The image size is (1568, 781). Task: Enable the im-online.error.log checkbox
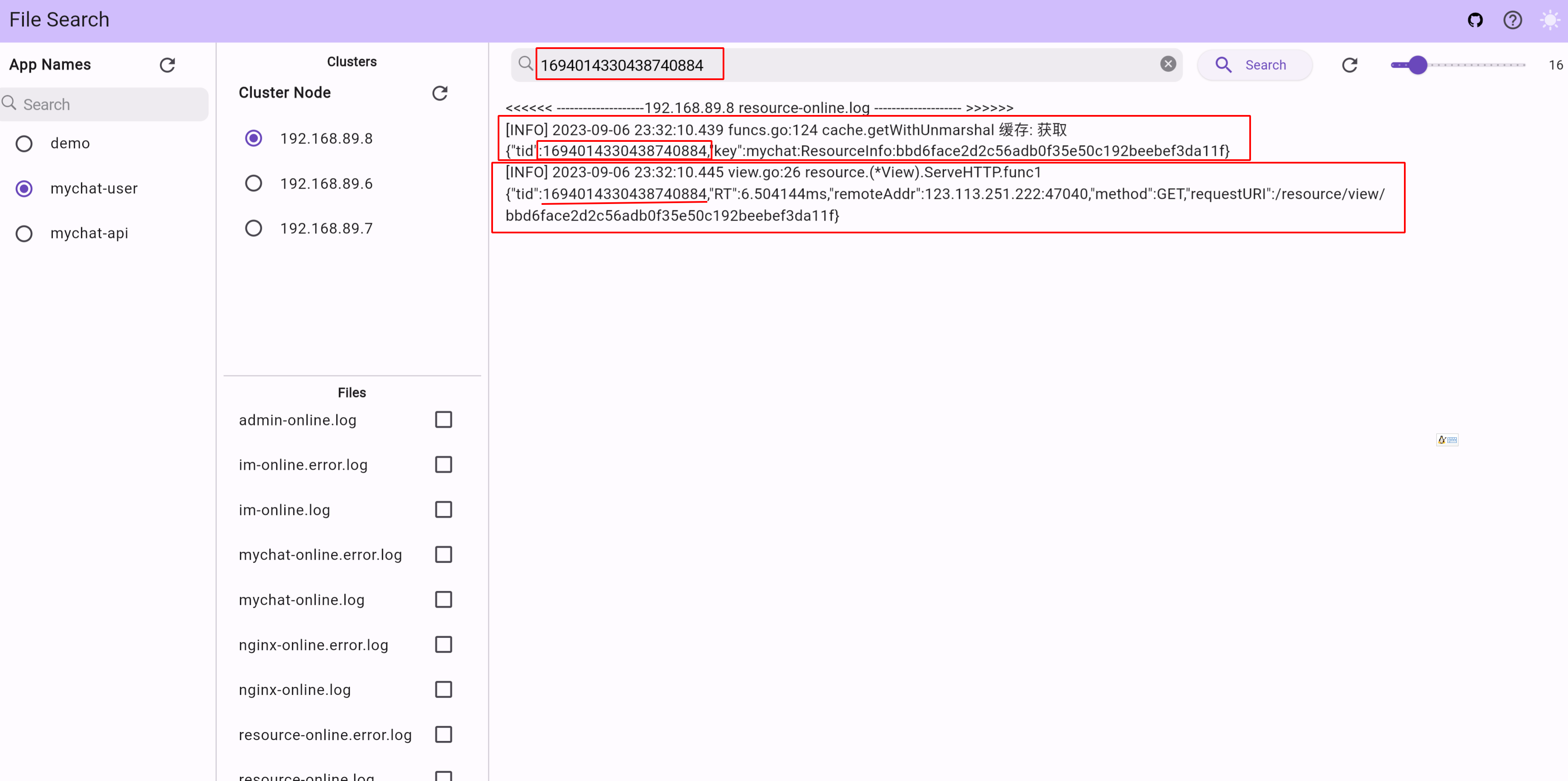pyautogui.click(x=443, y=465)
